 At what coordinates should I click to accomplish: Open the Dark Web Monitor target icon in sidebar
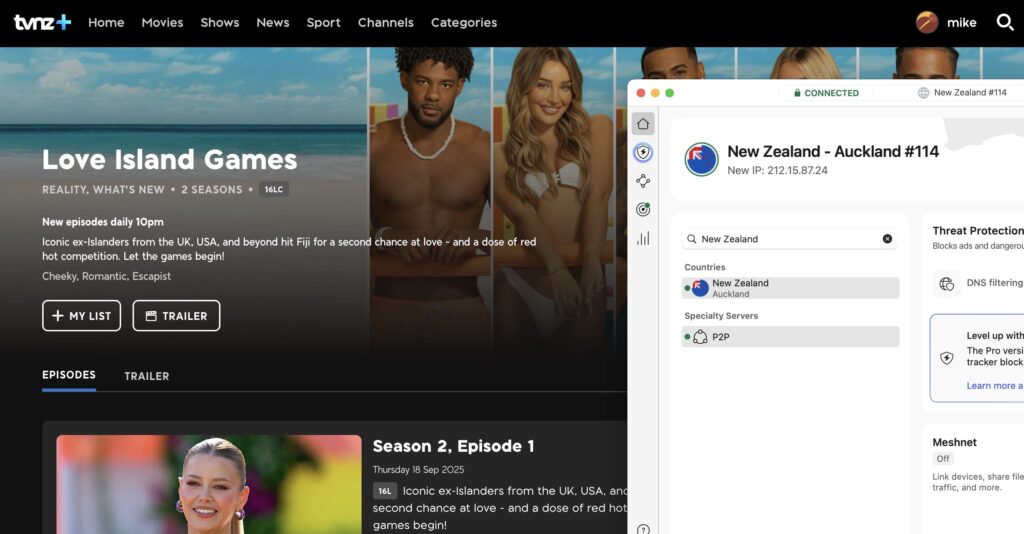coord(643,209)
